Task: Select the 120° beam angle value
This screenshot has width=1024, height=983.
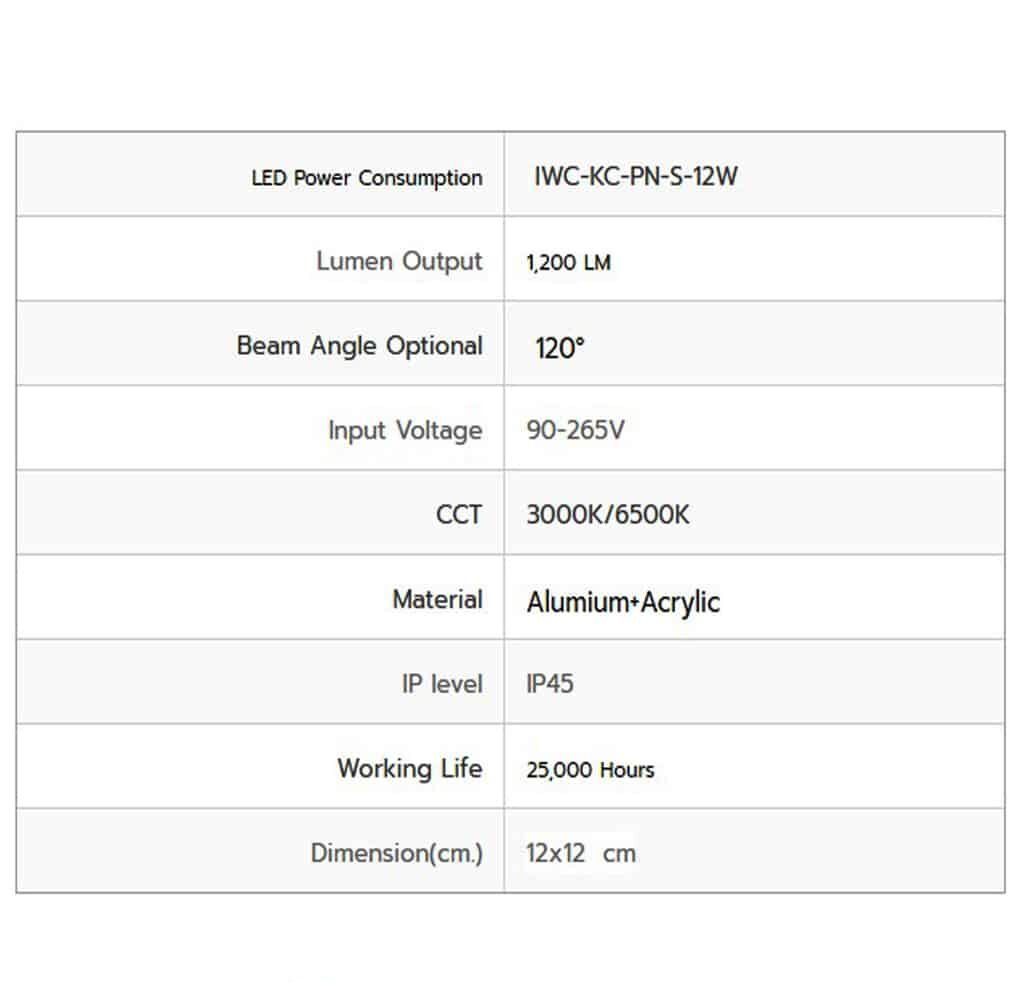Action: [x=560, y=348]
